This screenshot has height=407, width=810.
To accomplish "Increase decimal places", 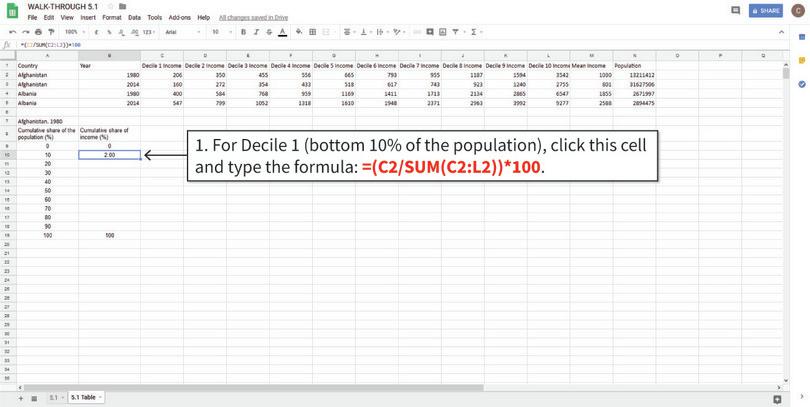I will pyautogui.click(x=135, y=32).
